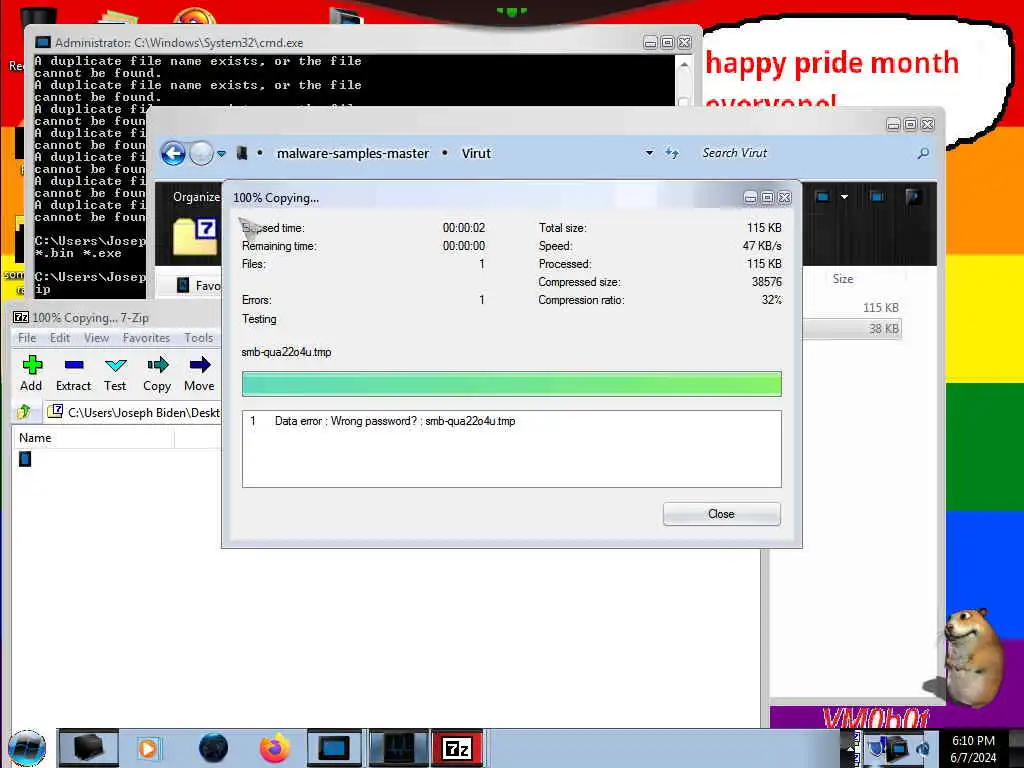Click the Close button in copy dialog

[x=722, y=514]
